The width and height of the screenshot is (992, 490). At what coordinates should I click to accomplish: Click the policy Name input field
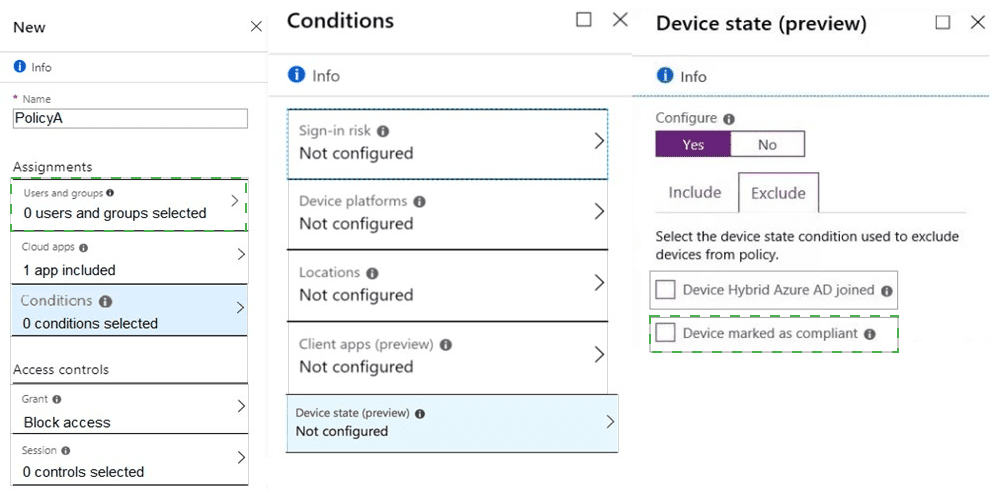tap(130, 118)
